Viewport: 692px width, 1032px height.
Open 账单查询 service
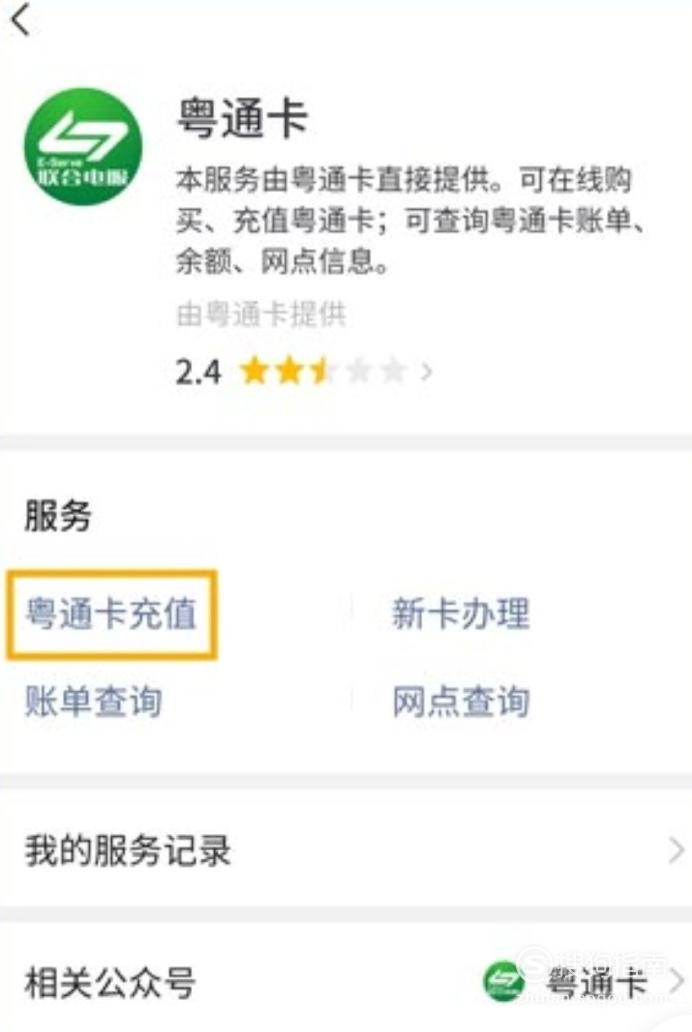coord(93,701)
